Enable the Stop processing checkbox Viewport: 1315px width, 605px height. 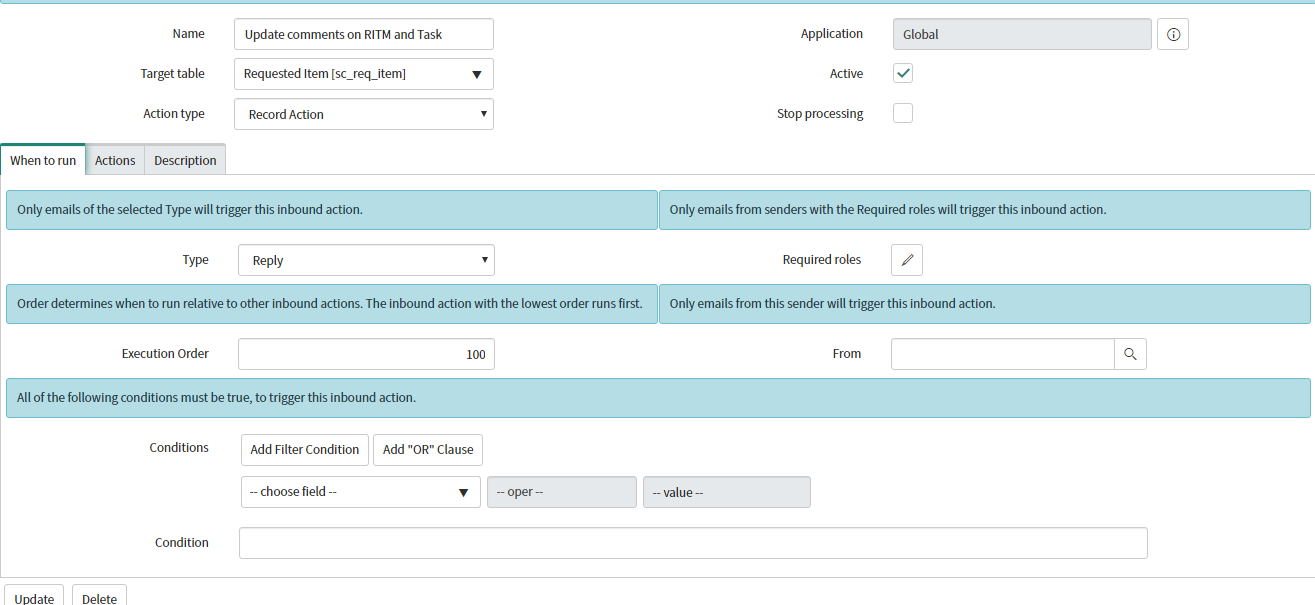(903, 113)
